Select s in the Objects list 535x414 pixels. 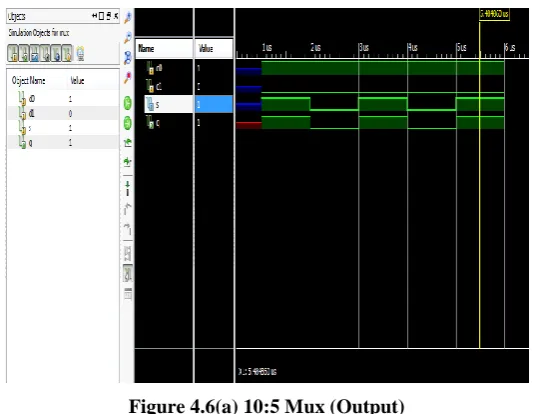pos(63,128)
